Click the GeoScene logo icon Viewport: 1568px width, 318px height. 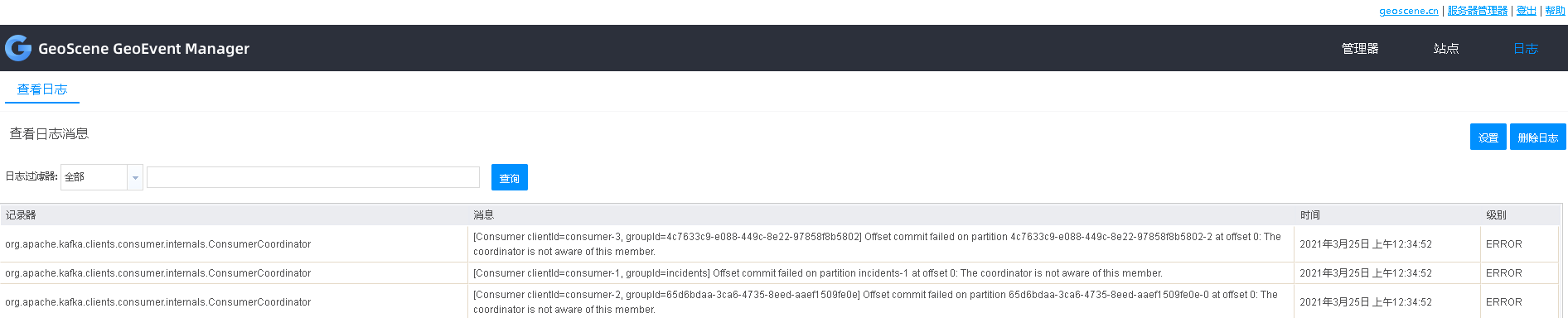pyautogui.click(x=18, y=48)
